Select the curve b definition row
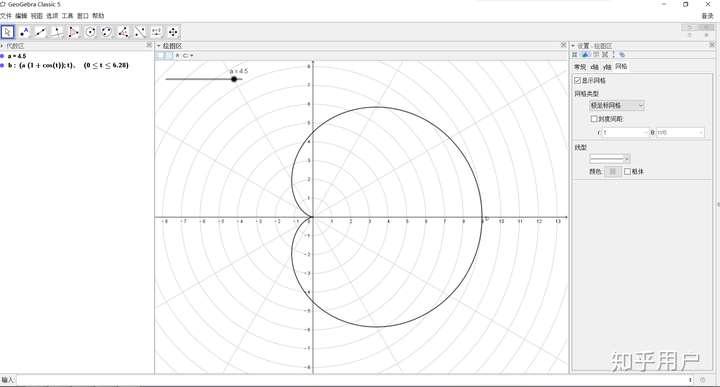Screen dimensions: 720x387 68,65
